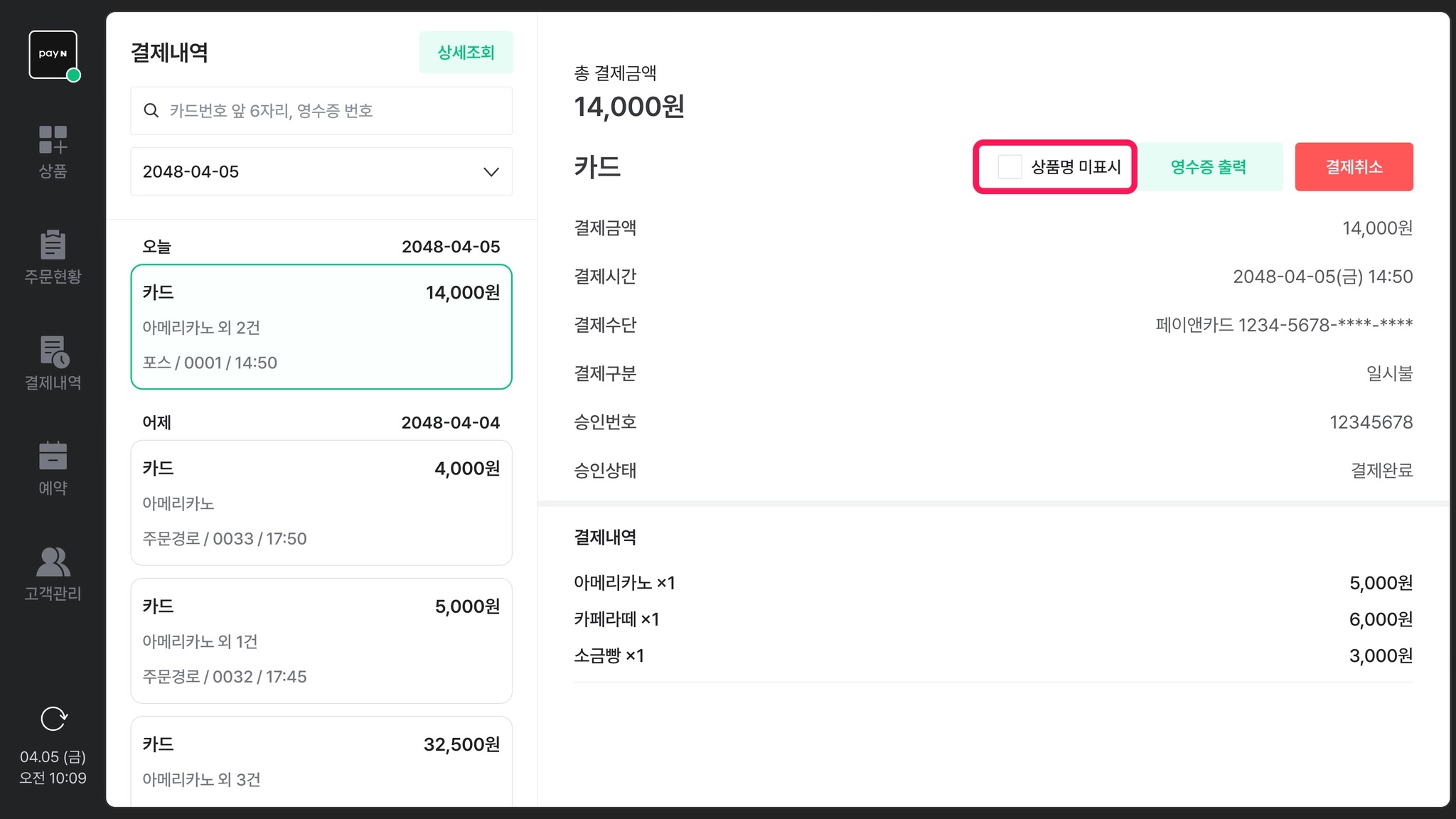Check the 상품명 미표시 checkbox
The width and height of the screenshot is (1456, 819).
[1010, 167]
